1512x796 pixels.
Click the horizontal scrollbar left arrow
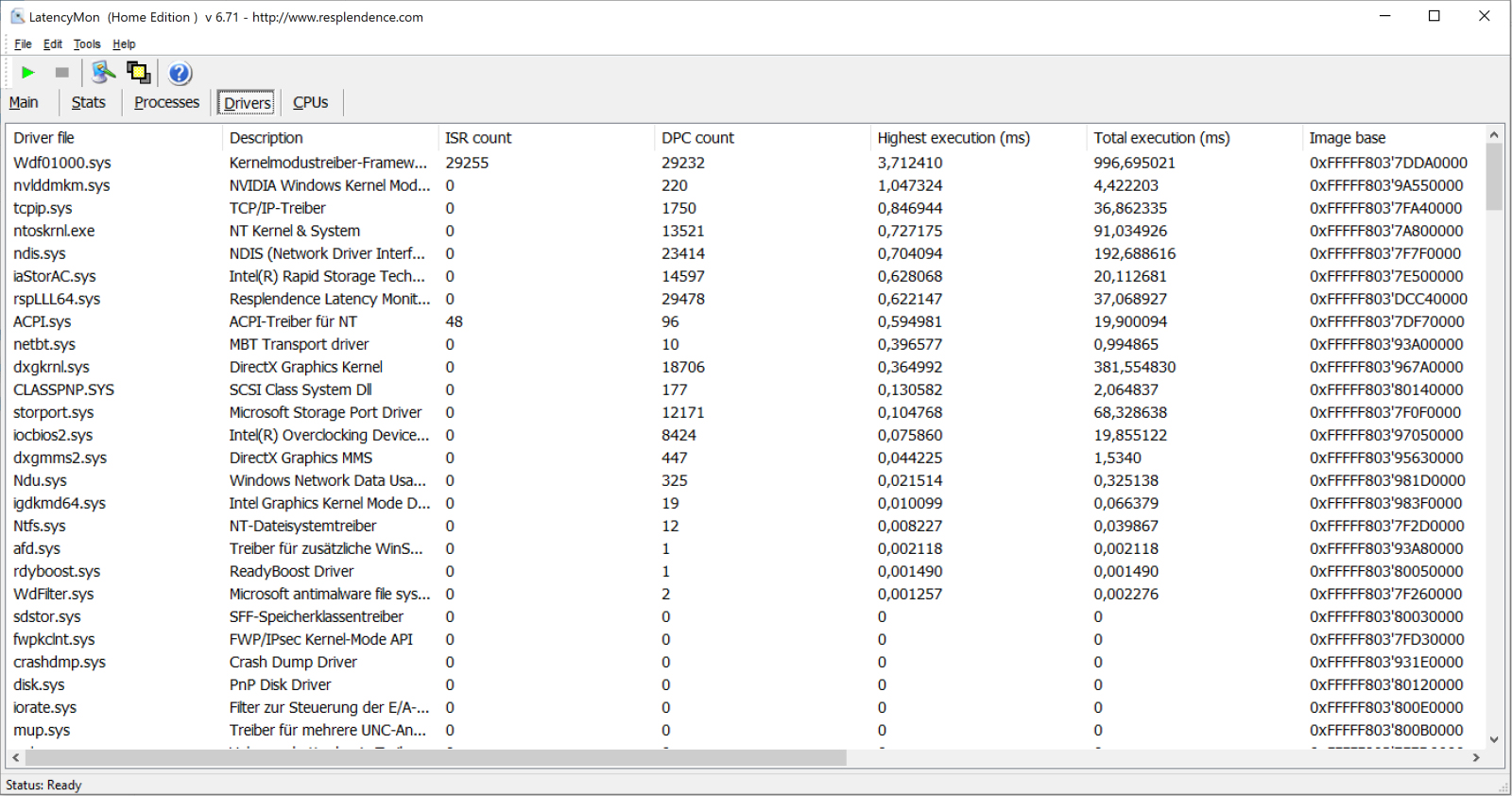(15, 757)
